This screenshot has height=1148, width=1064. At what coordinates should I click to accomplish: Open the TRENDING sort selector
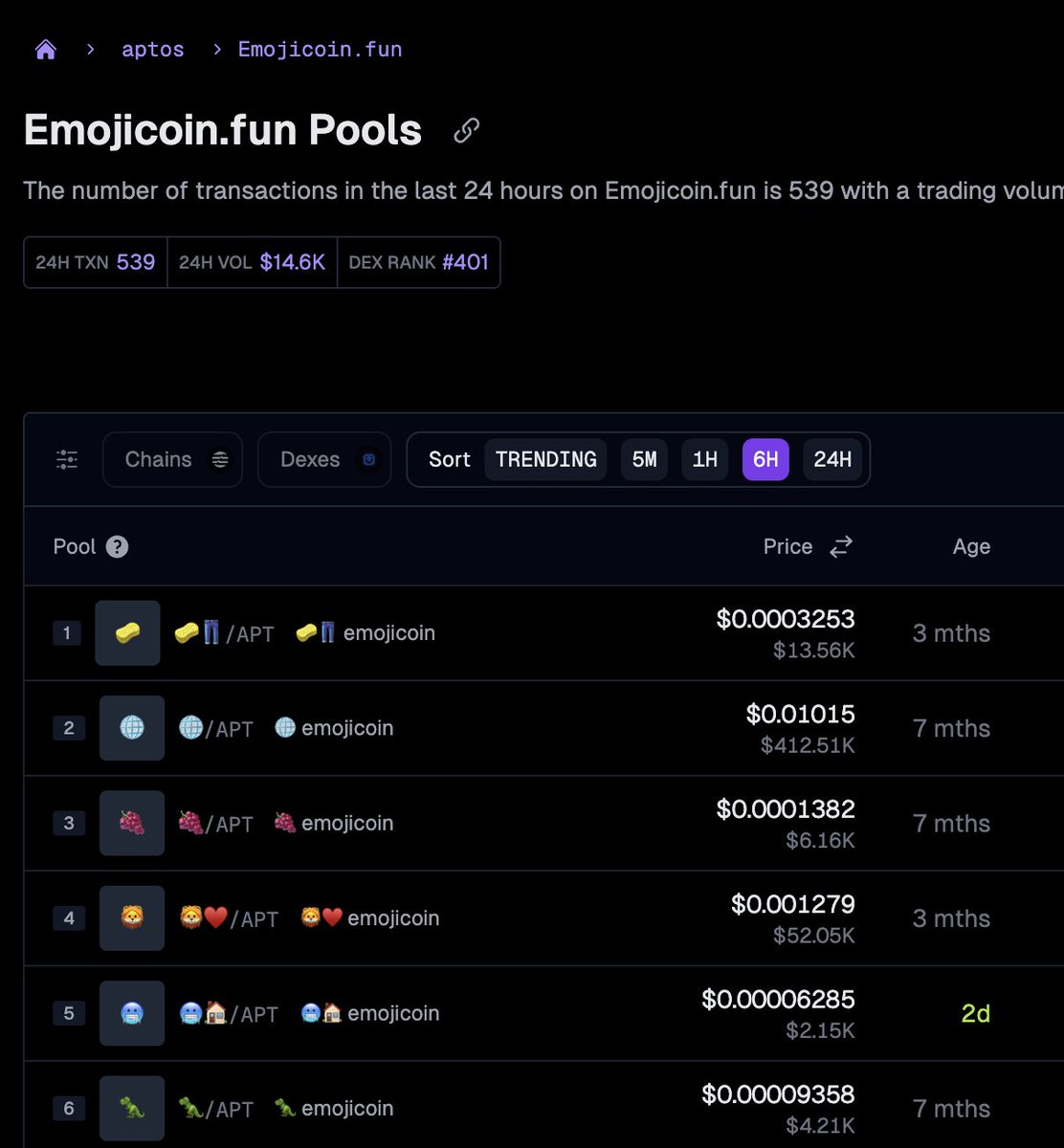(x=545, y=459)
